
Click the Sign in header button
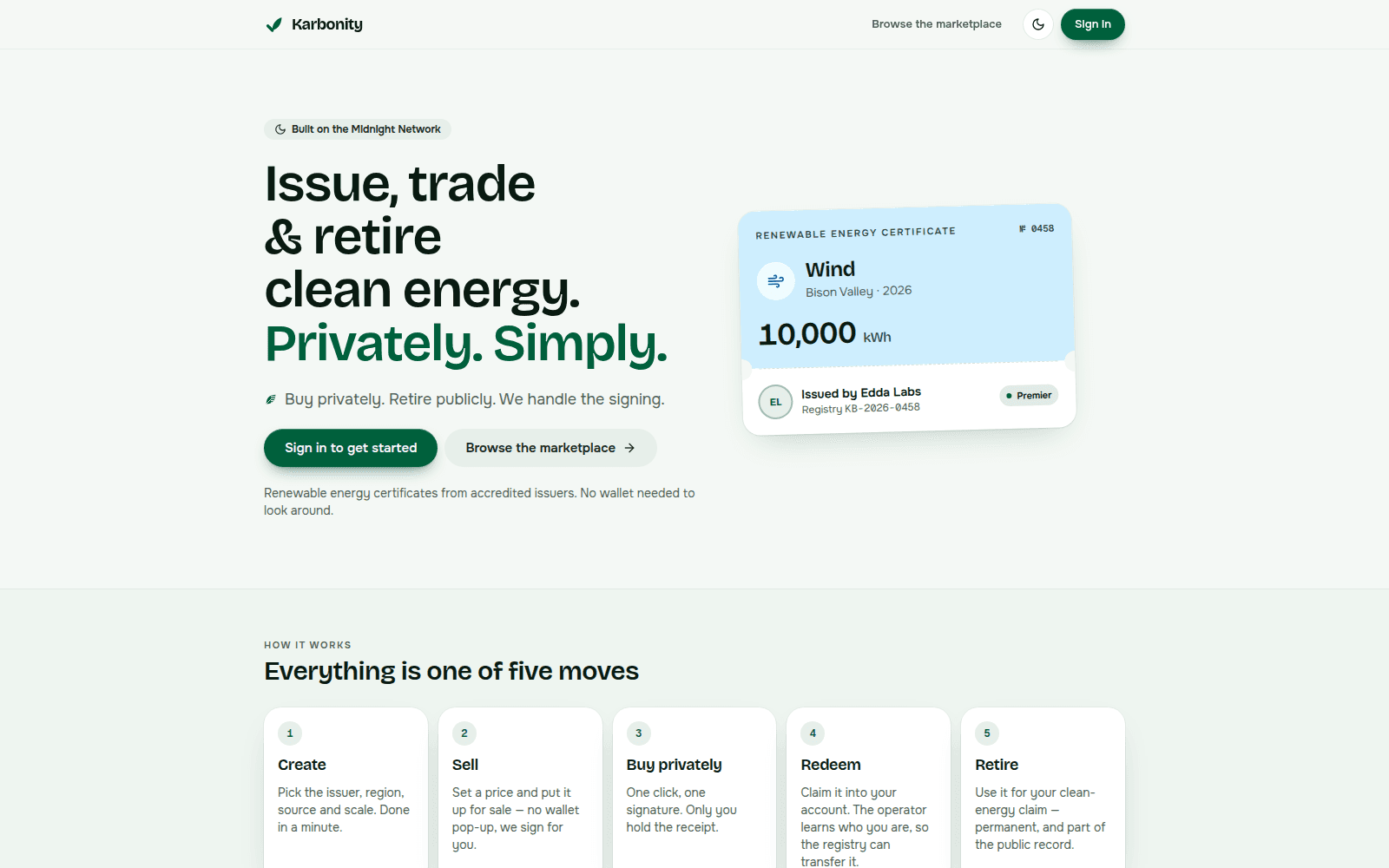coord(1092,24)
